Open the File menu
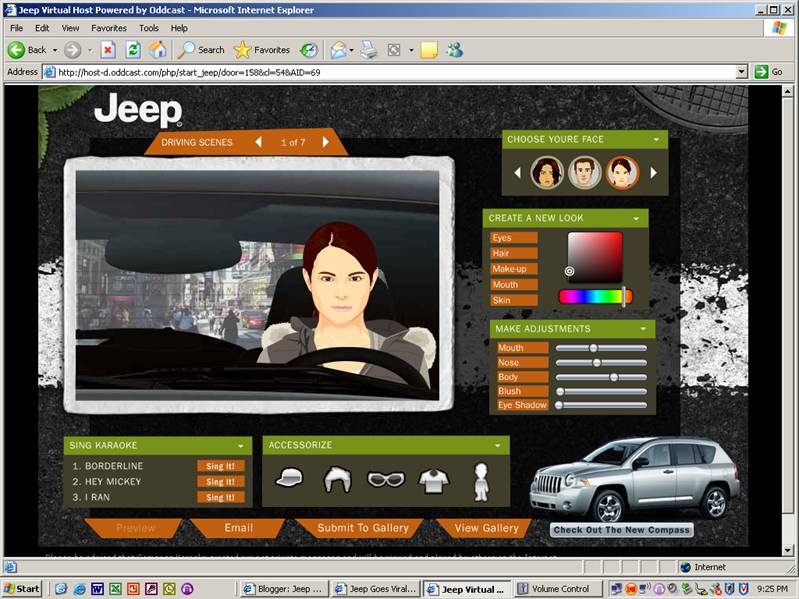 click(x=16, y=28)
